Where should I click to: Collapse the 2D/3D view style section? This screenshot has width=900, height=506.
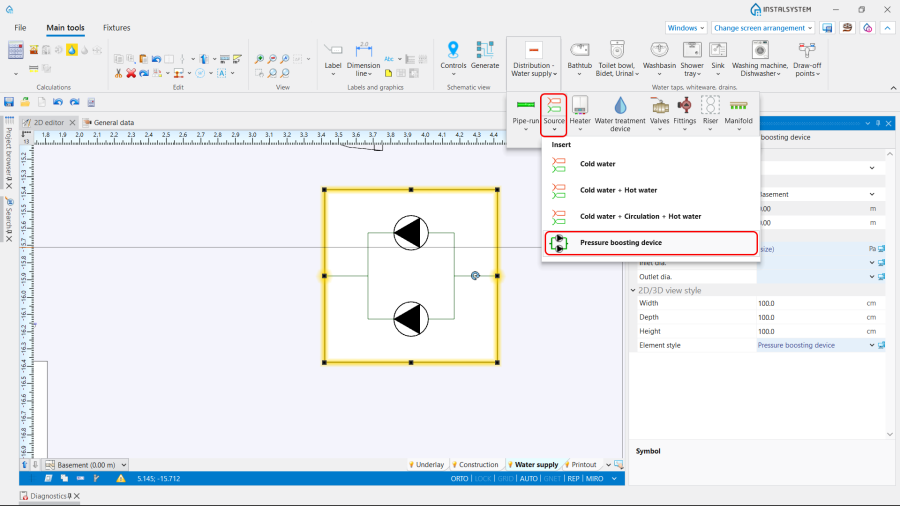(633, 290)
